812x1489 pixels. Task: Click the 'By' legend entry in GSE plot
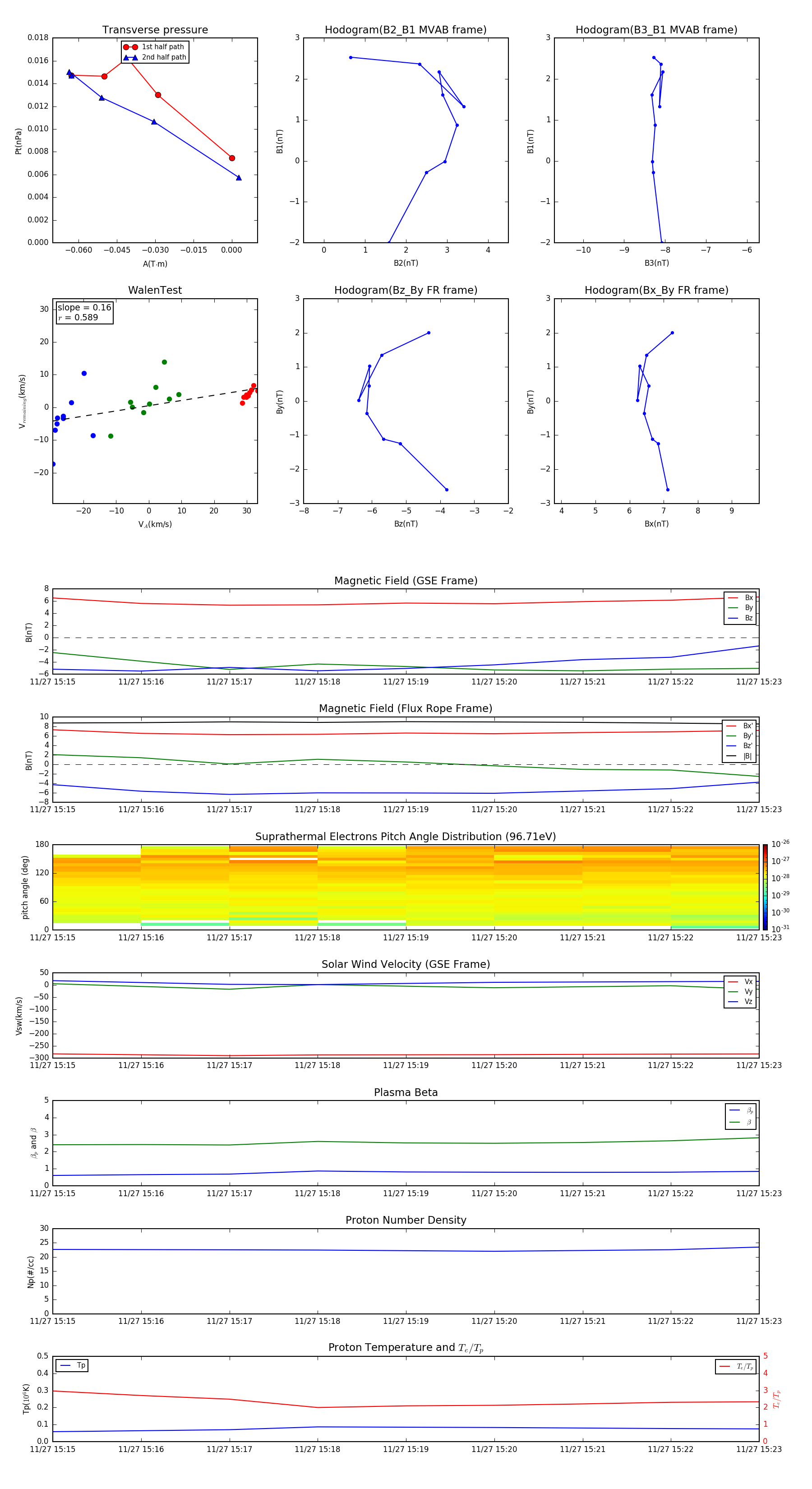740,607
